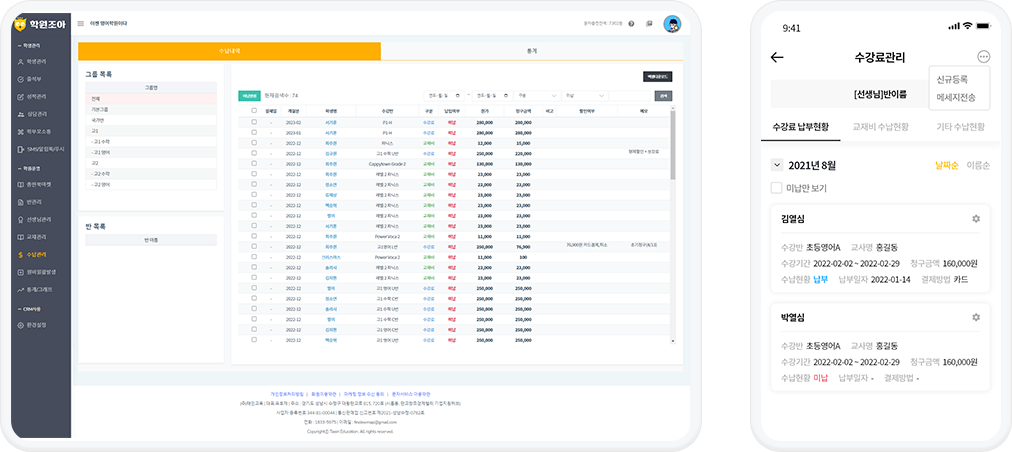Tap the mobile back arrow
Screen dimensions: 1012x452
pos(777,57)
